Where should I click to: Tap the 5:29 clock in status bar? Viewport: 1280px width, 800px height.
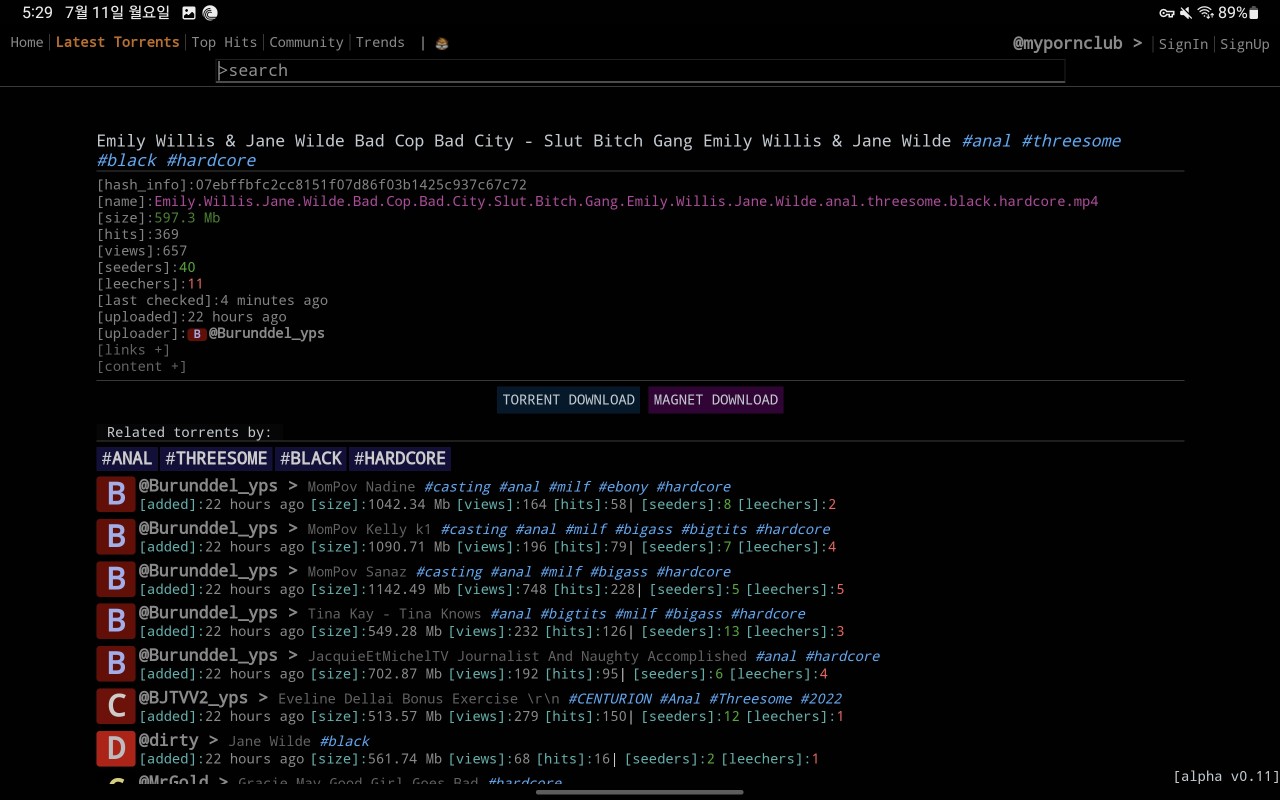pyautogui.click(x=37, y=13)
